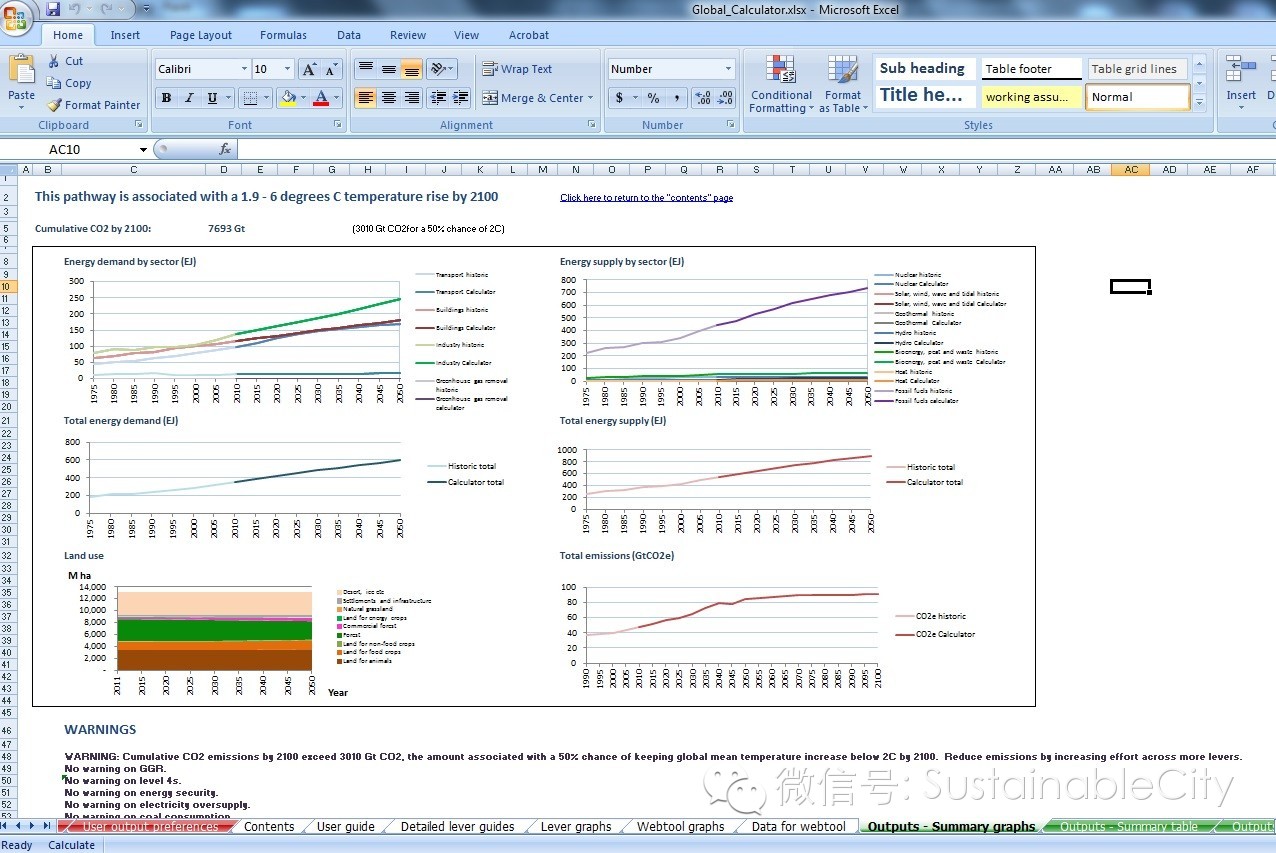Open the Data ribbon tab
This screenshot has width=1276, height=853.
pos(349,35)
